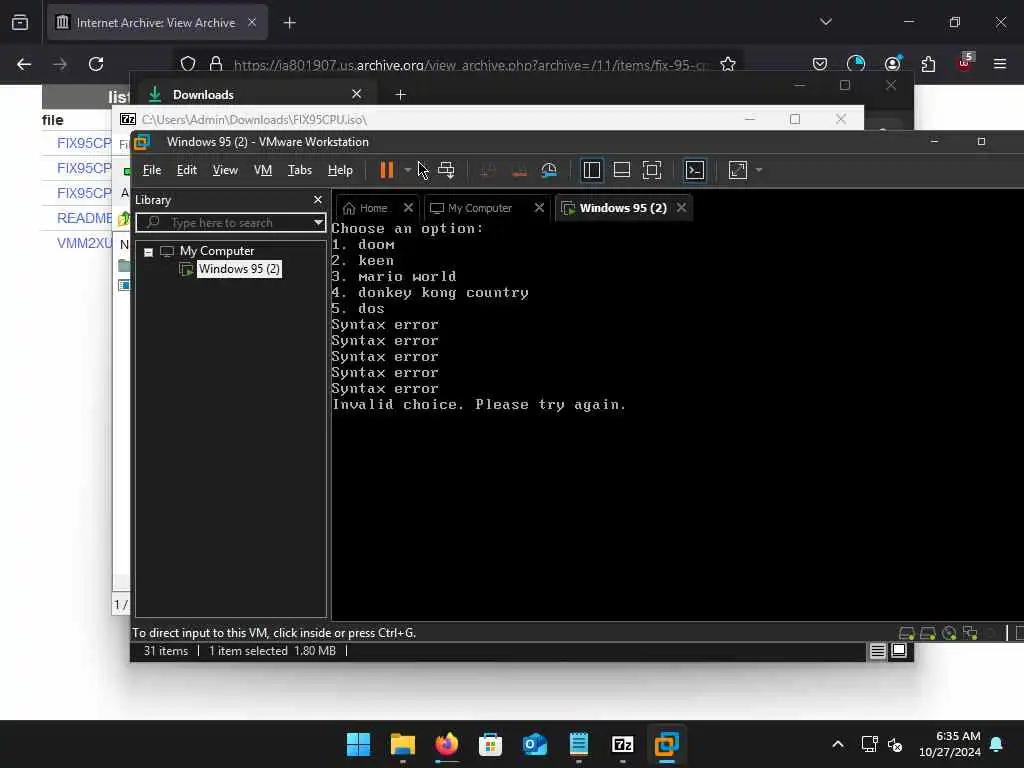Send Ctrl+Alt+Del to the virtual machine
Image resolution: width=1024 pixels, height=768 pixels.
pyautogui.click(x=447, y=170)
